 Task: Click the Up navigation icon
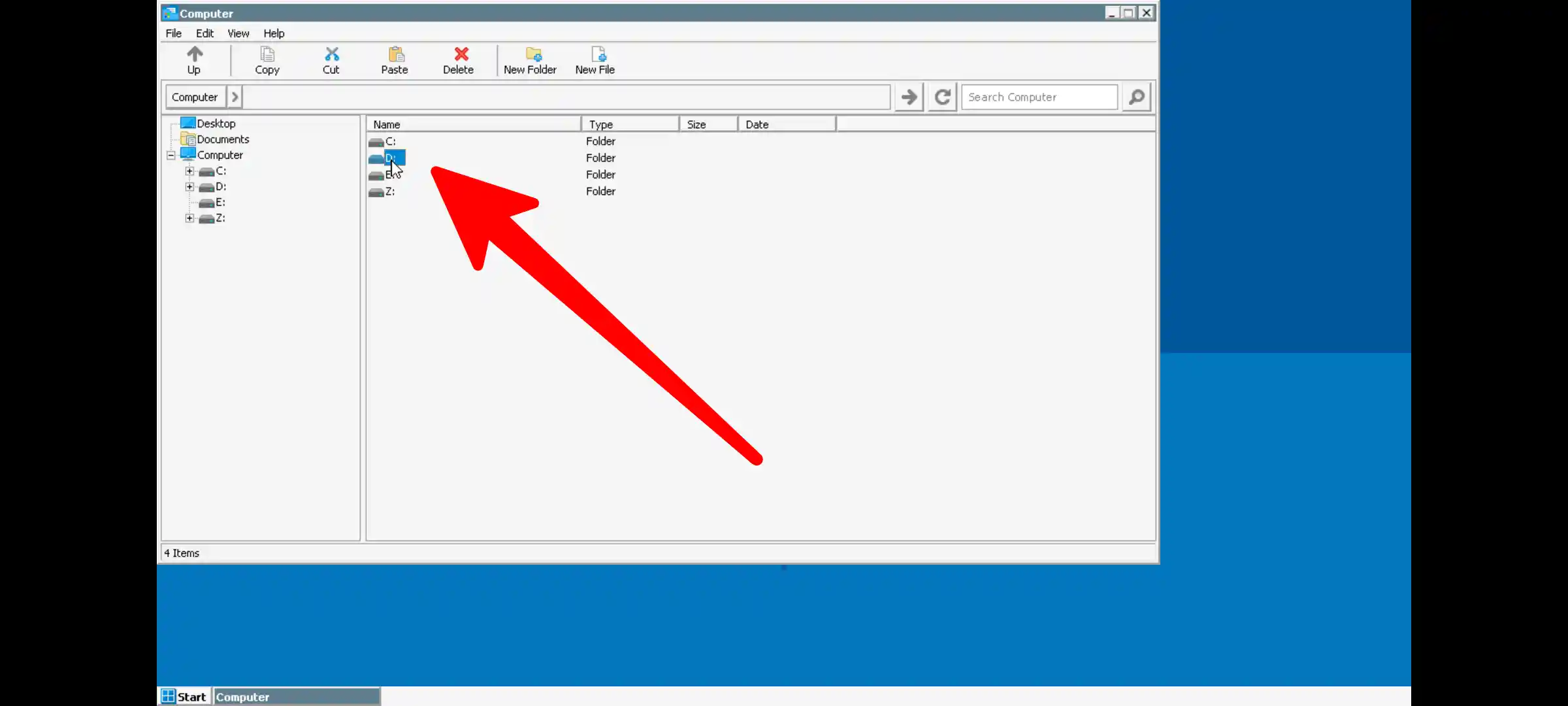click(x=193, y=60)
